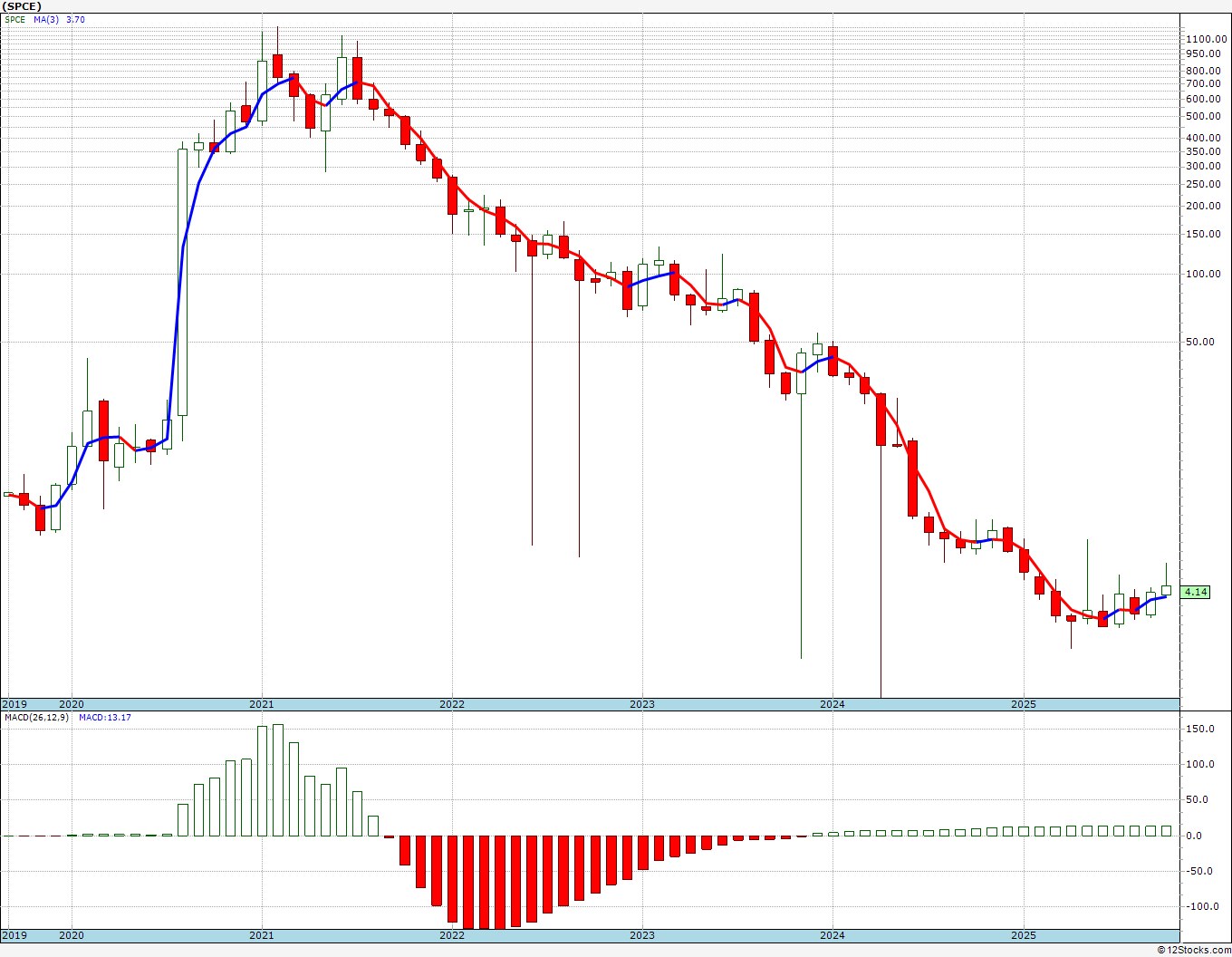Click the (SPCE) chart title

click(22, 6)
